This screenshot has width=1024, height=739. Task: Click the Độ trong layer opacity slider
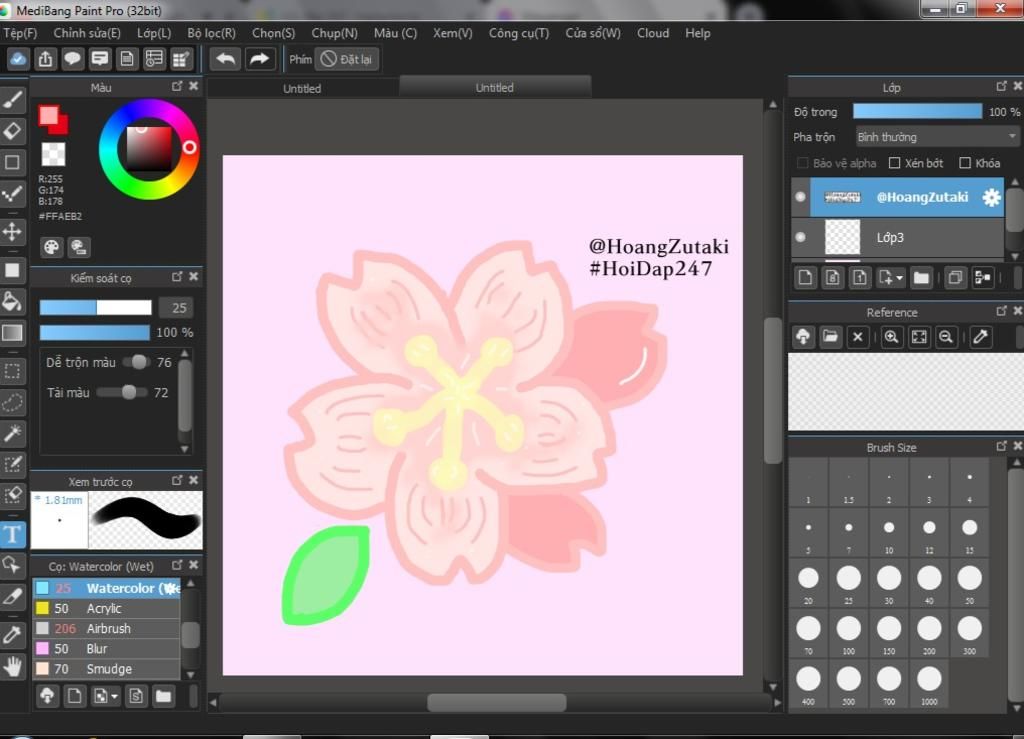917,112
